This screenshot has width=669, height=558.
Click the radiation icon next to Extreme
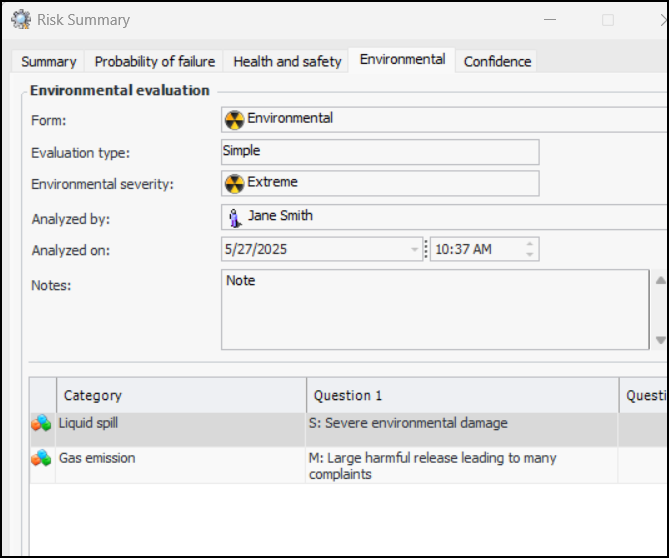(x=234, y=184)
